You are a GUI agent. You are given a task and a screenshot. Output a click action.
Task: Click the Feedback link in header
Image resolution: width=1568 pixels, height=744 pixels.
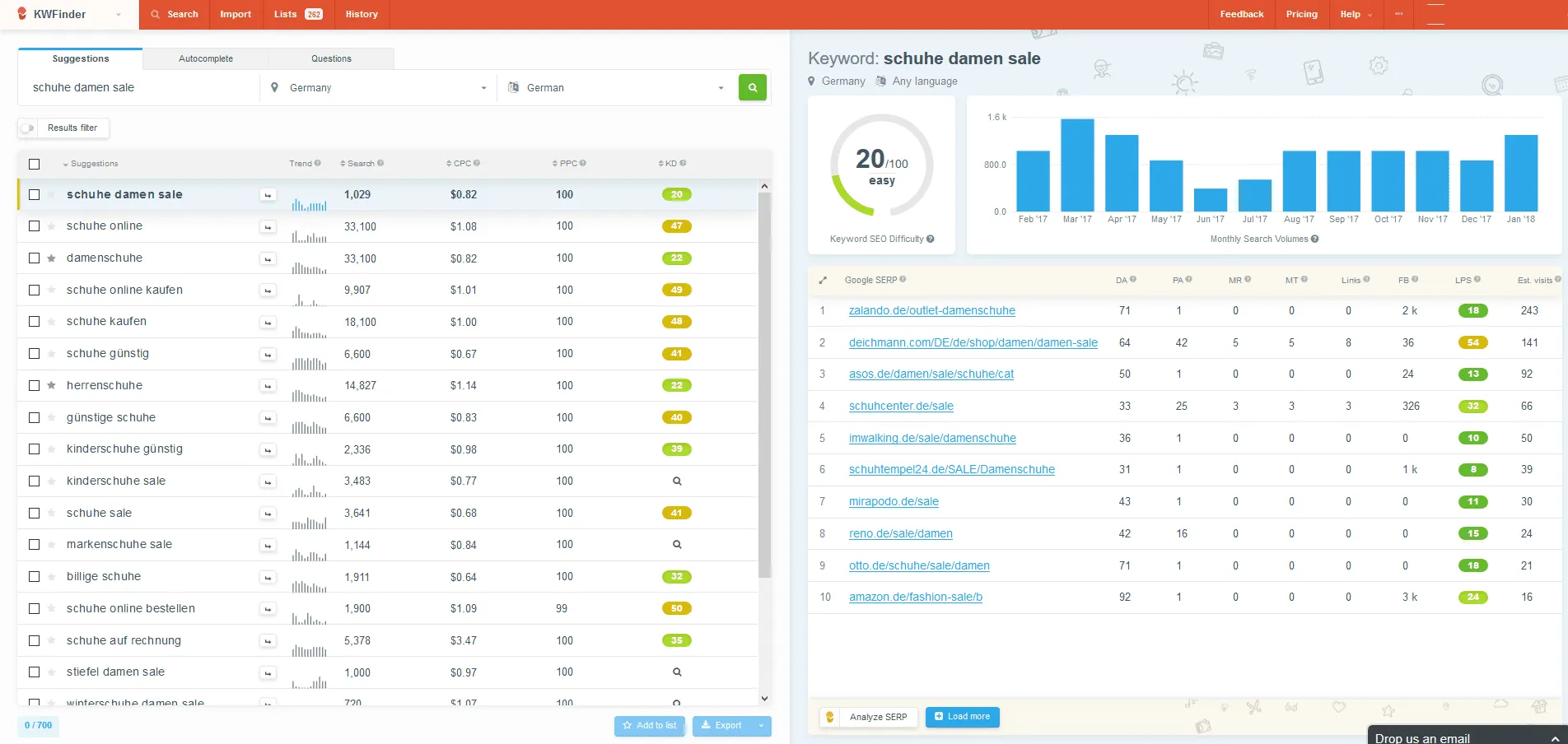click(x=1242, y=14)
